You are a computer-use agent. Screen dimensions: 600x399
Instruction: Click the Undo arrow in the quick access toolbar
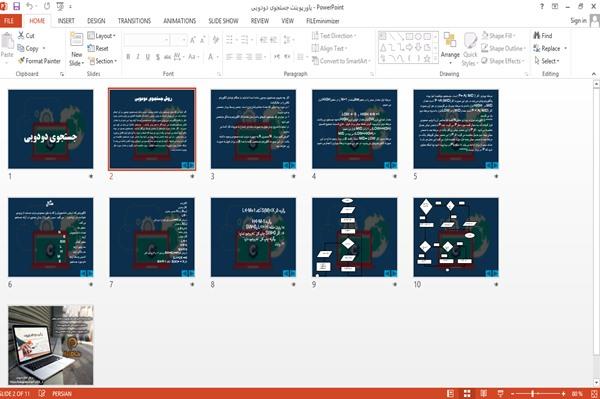[30, 6]
